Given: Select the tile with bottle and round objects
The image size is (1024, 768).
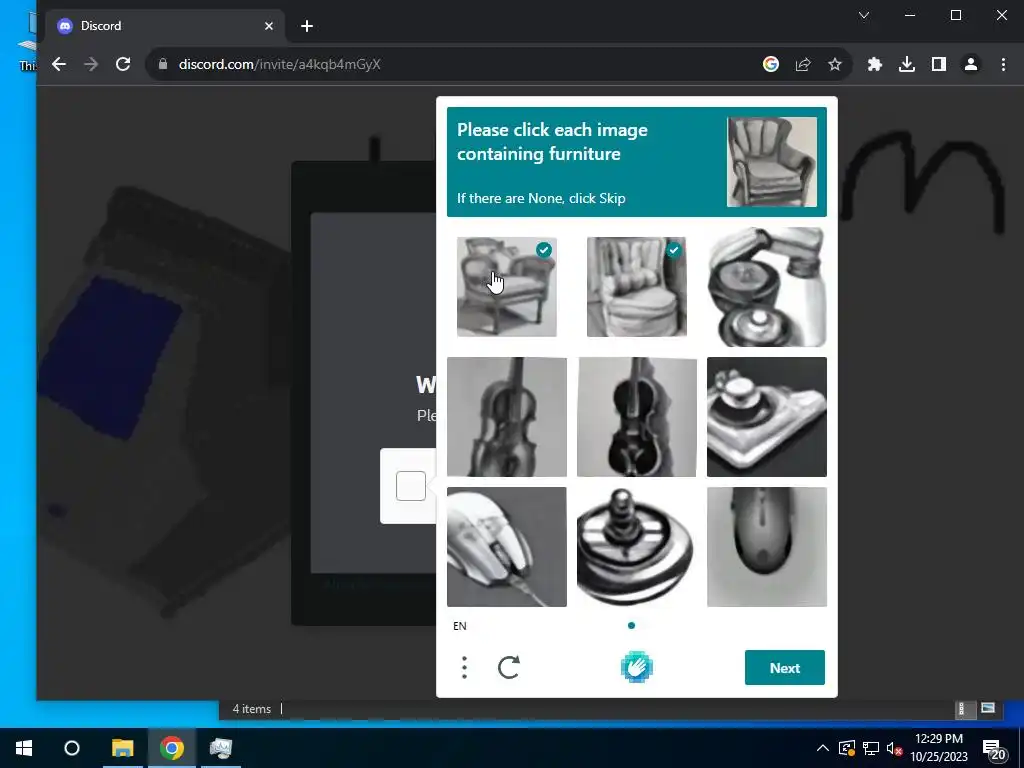Looking at the screenshot, I should [767, 287].
